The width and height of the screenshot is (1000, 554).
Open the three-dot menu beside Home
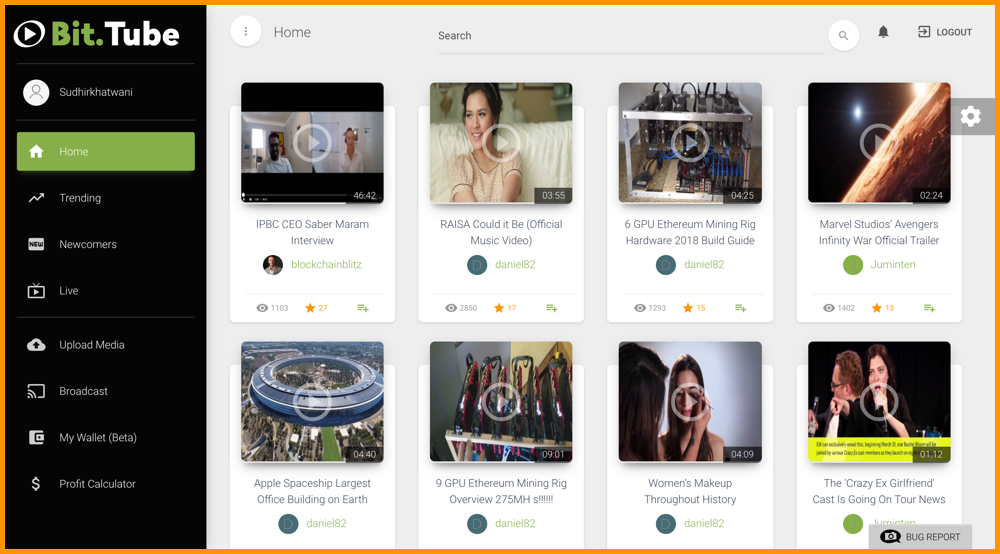[246, 31]
